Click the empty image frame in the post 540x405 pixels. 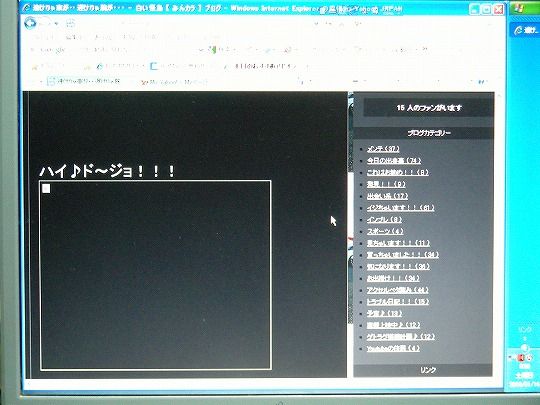[x=156, y=275]
